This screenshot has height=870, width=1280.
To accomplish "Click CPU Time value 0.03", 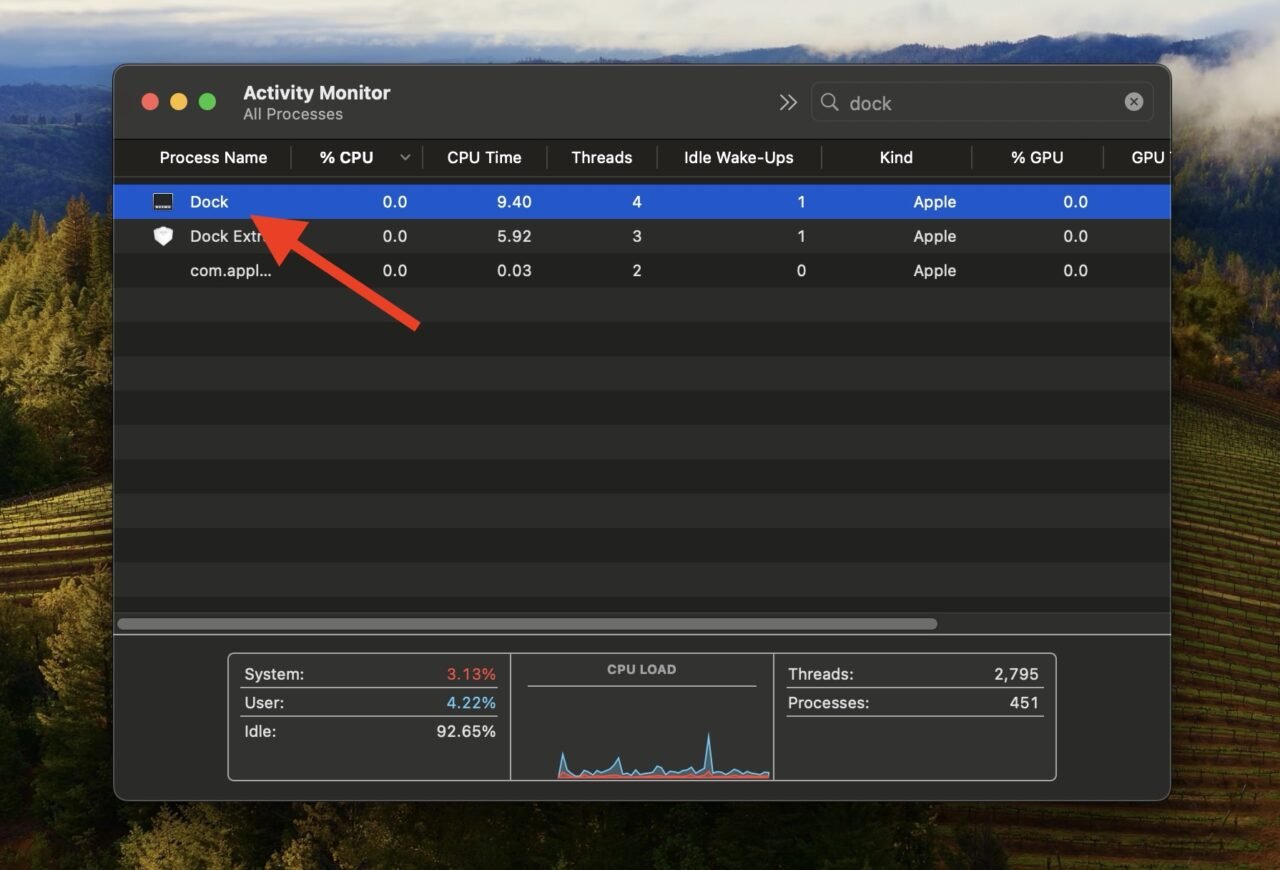I will tap(514, 271).
